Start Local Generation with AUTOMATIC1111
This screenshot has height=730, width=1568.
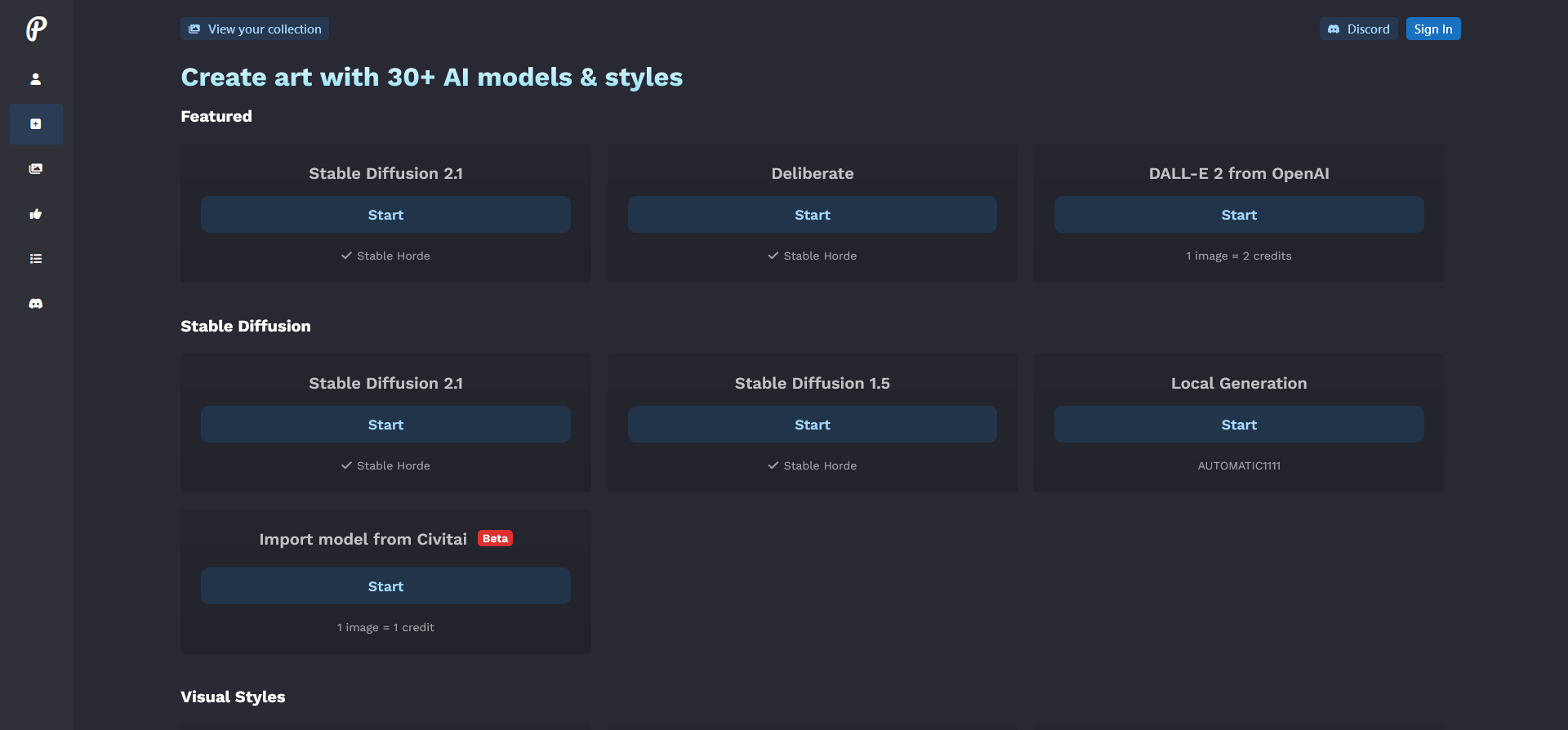coord(1238,425)
